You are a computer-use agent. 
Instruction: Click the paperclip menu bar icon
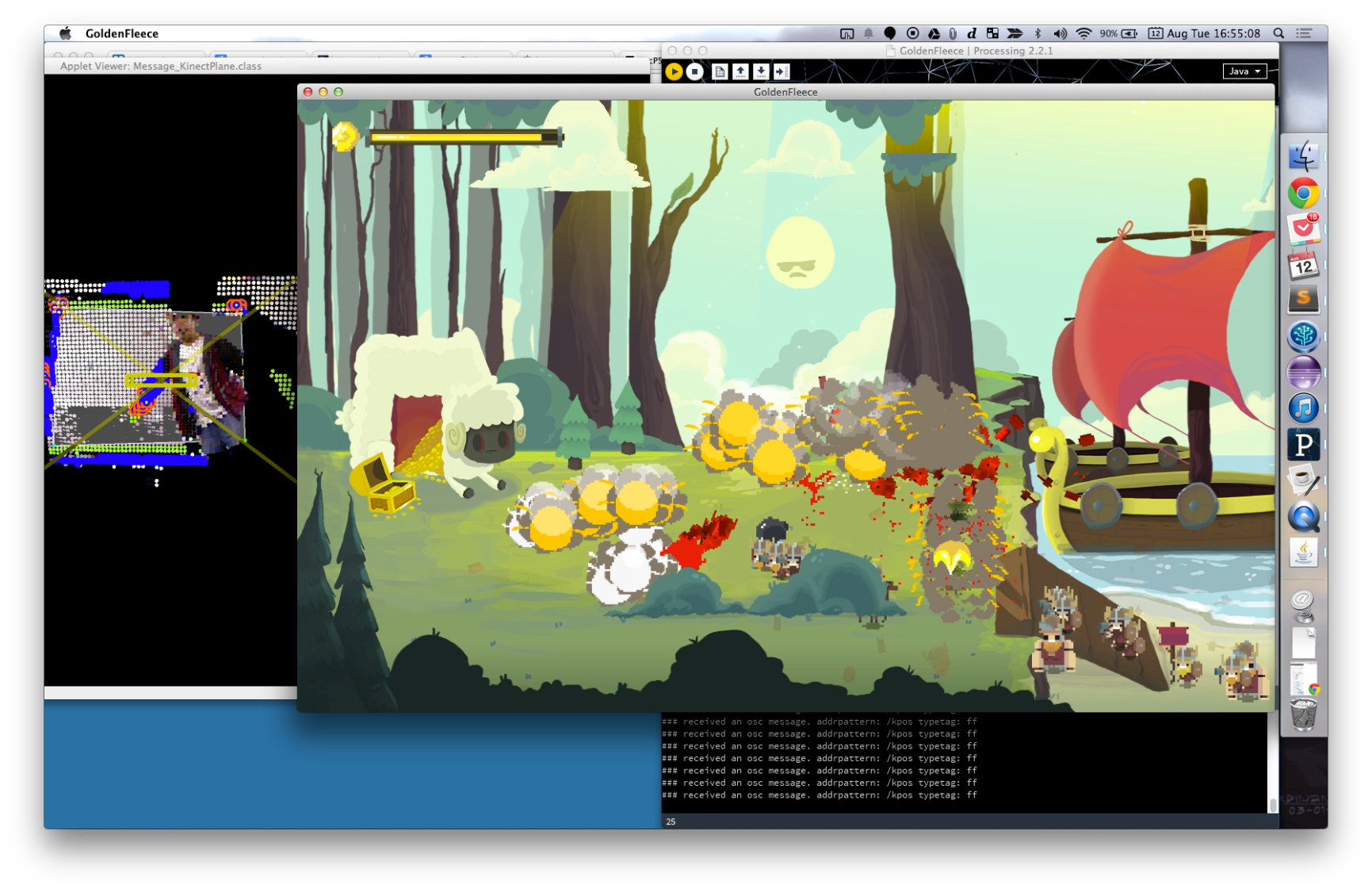[x=953, y=33]
